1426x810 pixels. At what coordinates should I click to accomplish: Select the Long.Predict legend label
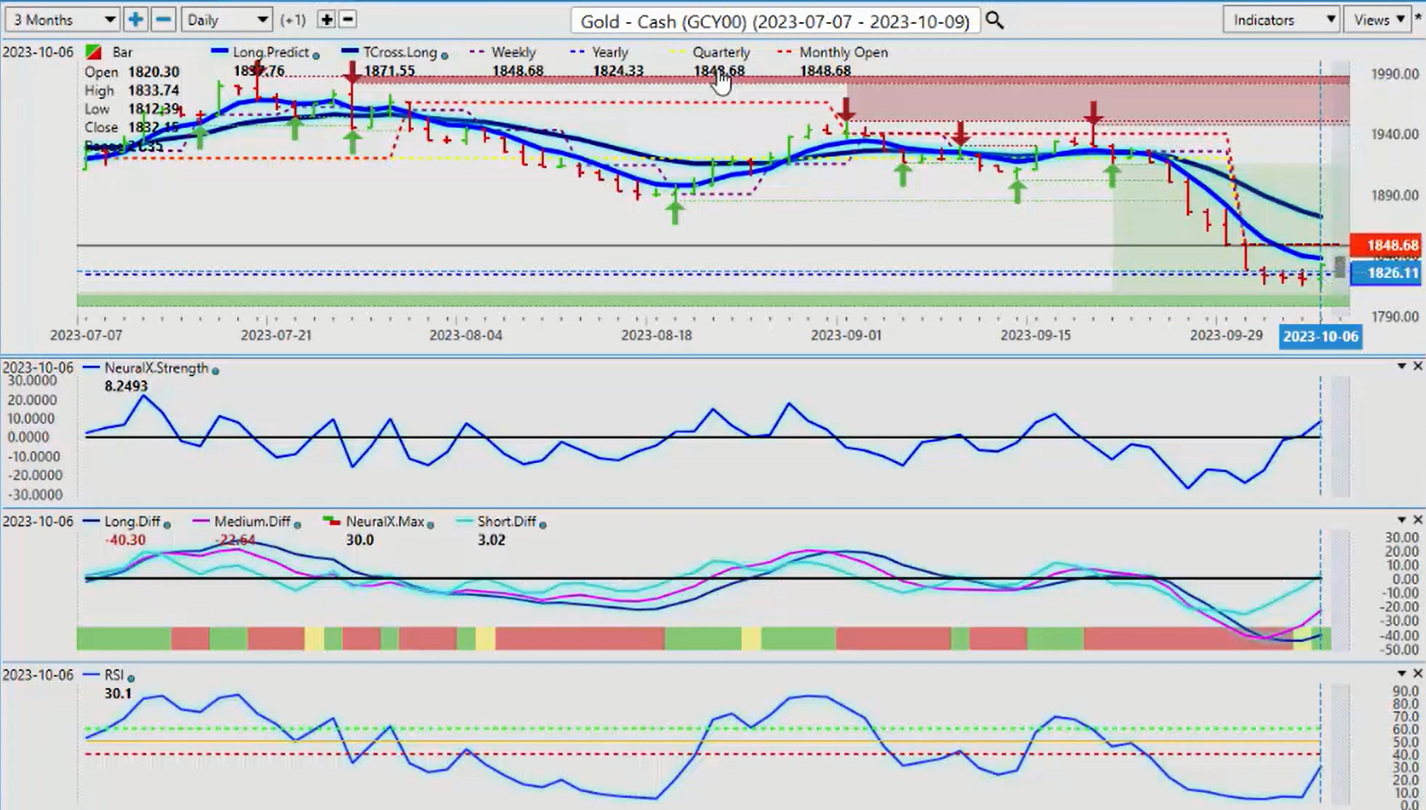tap(270, 52)
